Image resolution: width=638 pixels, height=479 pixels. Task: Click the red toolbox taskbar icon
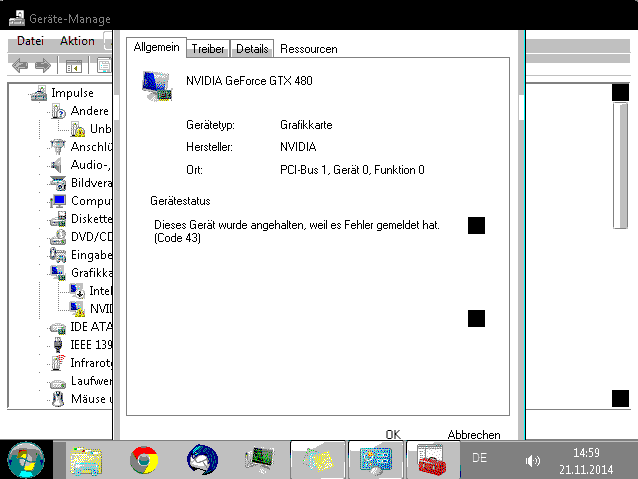pyautogui.click(x=432, y=460)
